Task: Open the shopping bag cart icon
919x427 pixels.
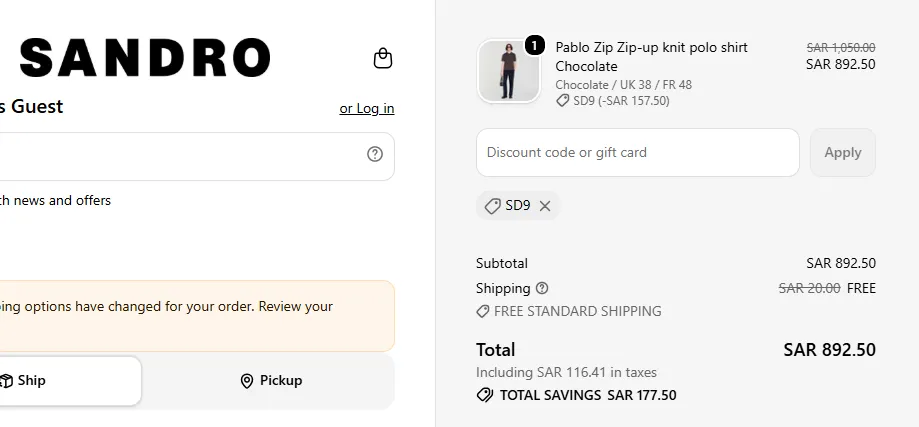Action: [x=383, y=58]
